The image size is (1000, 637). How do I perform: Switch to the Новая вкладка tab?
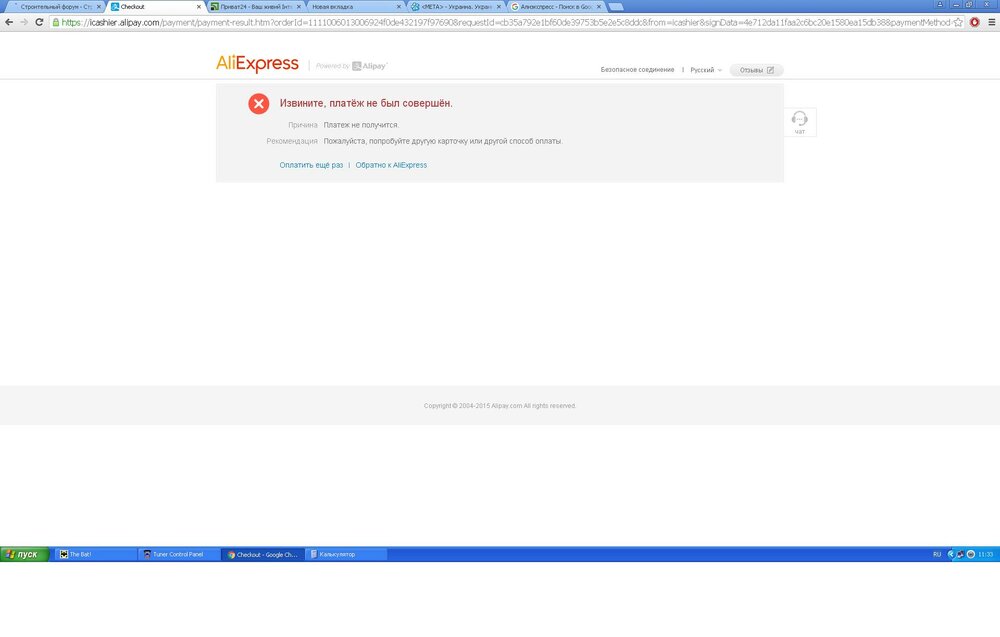[x=354, y=7]
